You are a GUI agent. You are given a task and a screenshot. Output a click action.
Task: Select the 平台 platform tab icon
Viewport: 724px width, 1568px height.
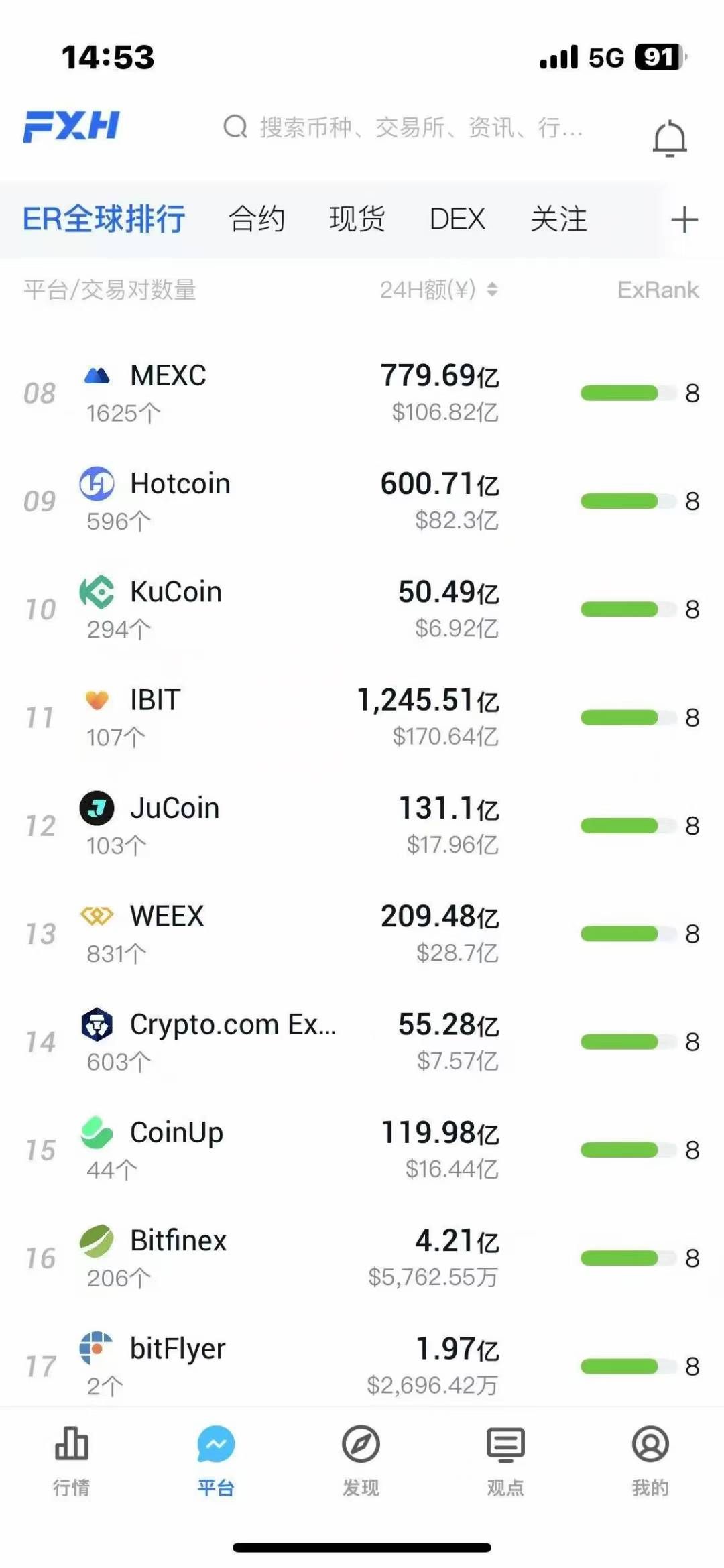216,1443
